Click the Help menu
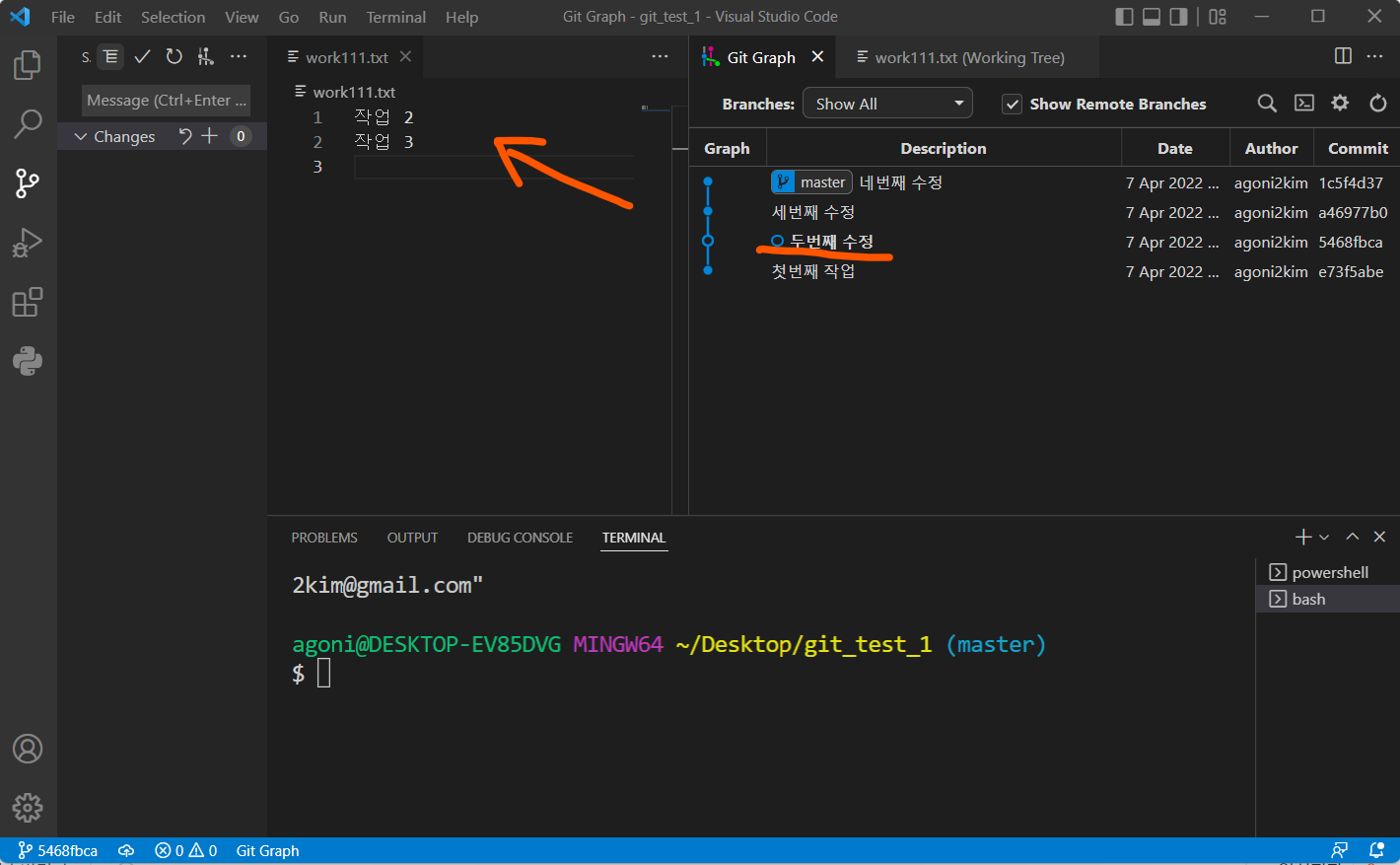1400x865 pixels. click(461, 17)
